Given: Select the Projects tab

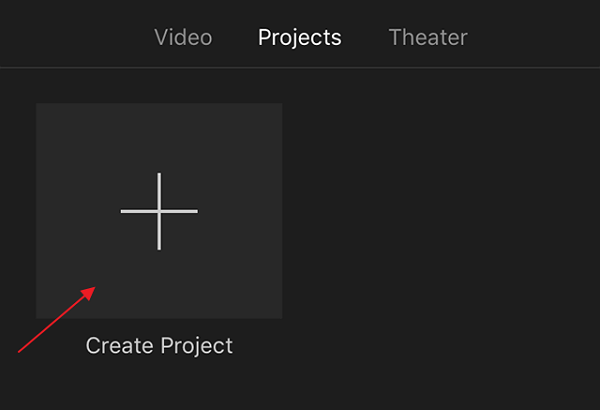Looking at the screenshot, I should (x=299, y=38).
